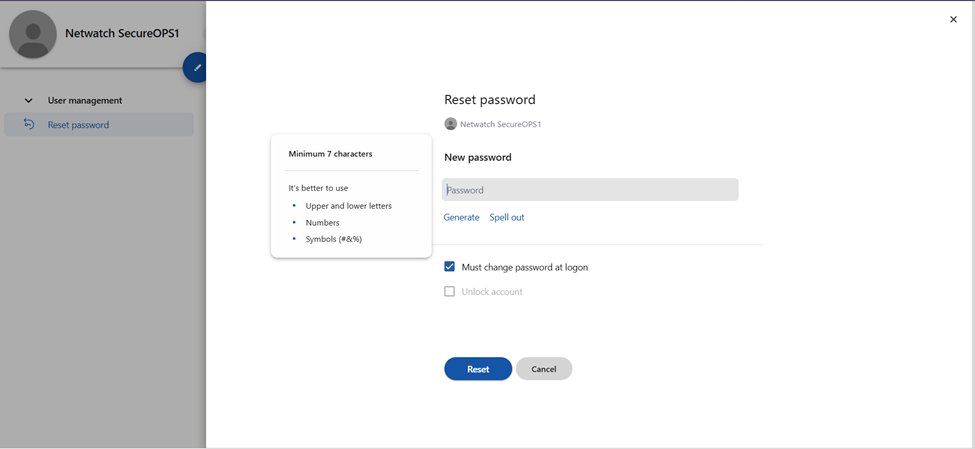Focus the New password input field

(590, 190)
